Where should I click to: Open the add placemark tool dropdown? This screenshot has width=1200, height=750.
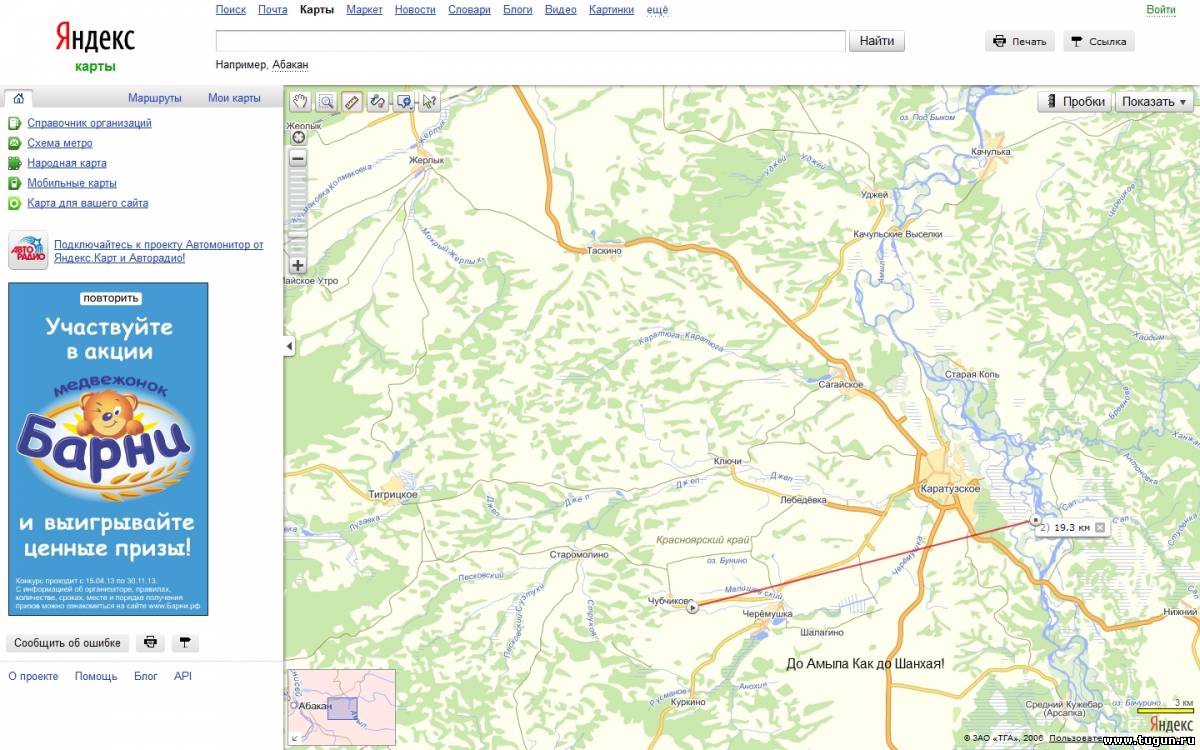403,101
